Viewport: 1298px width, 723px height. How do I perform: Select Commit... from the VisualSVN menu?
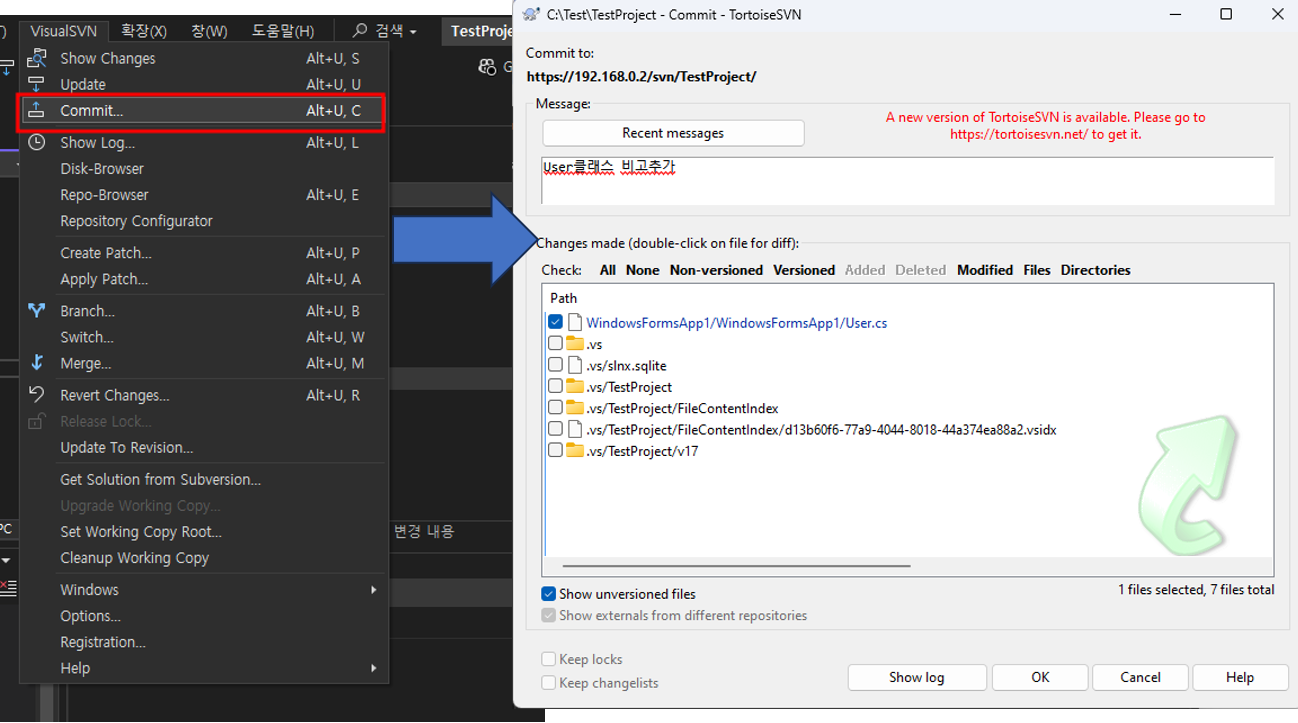(x=203, y=111)
